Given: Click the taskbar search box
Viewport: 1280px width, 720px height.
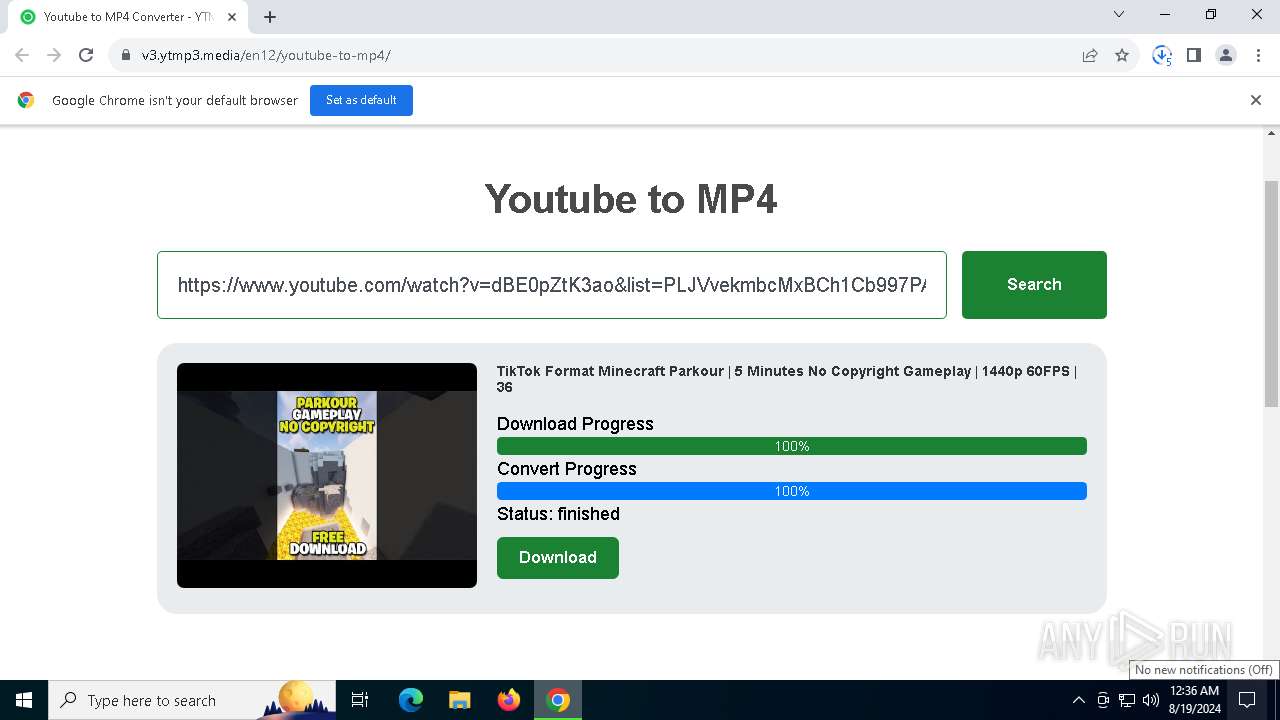Looking at the screenshot, I should click(192, 700).
